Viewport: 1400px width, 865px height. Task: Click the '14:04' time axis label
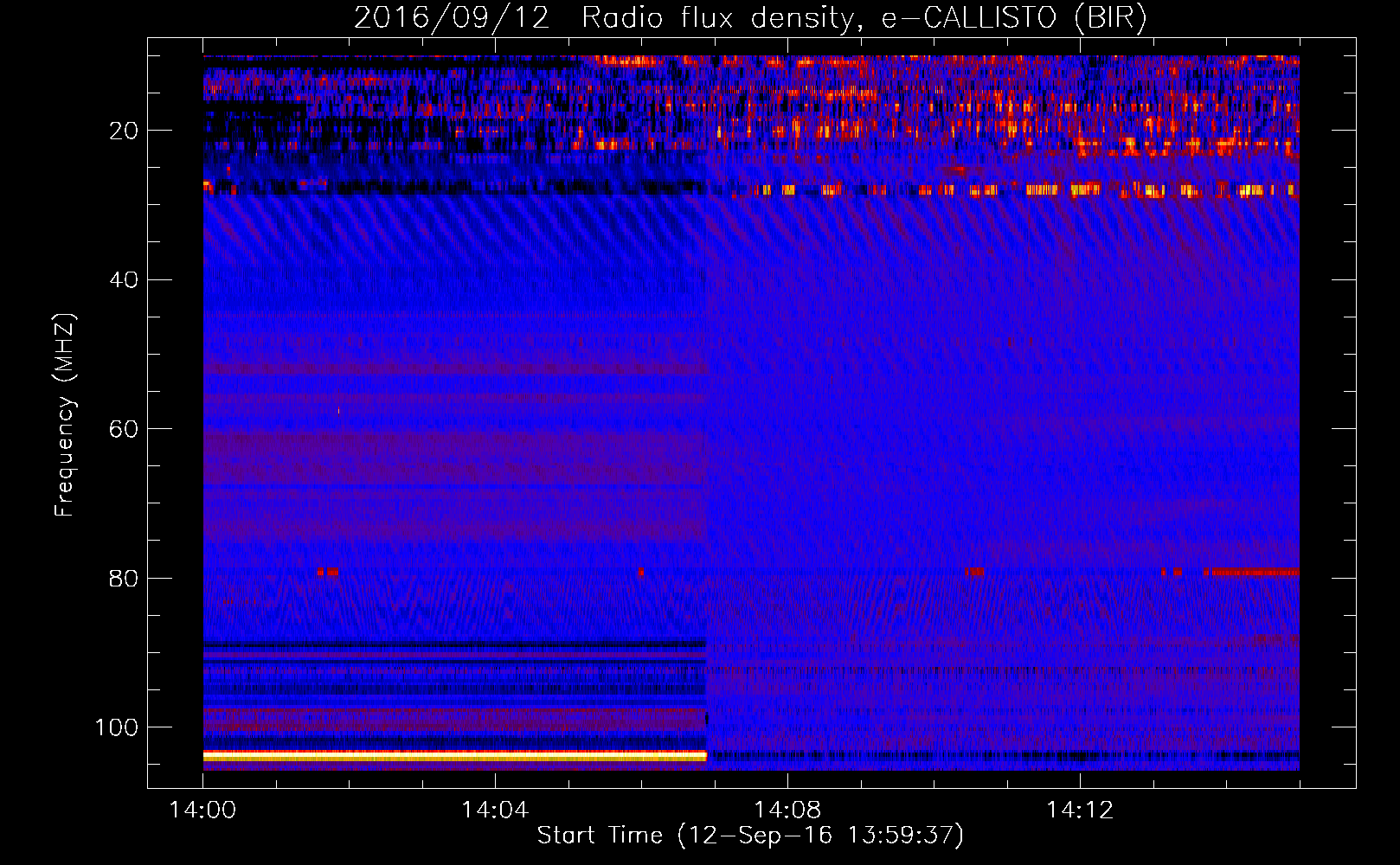coord(495,811)
